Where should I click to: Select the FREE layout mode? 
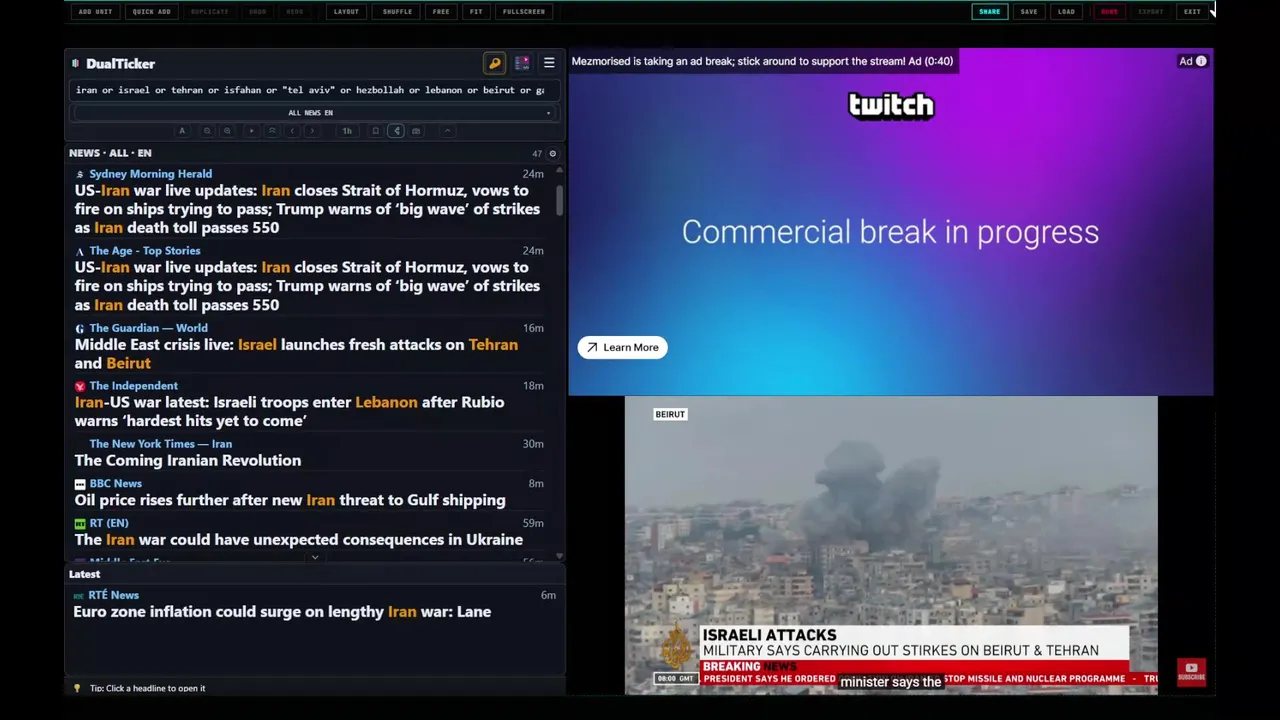tap(441, 12)
